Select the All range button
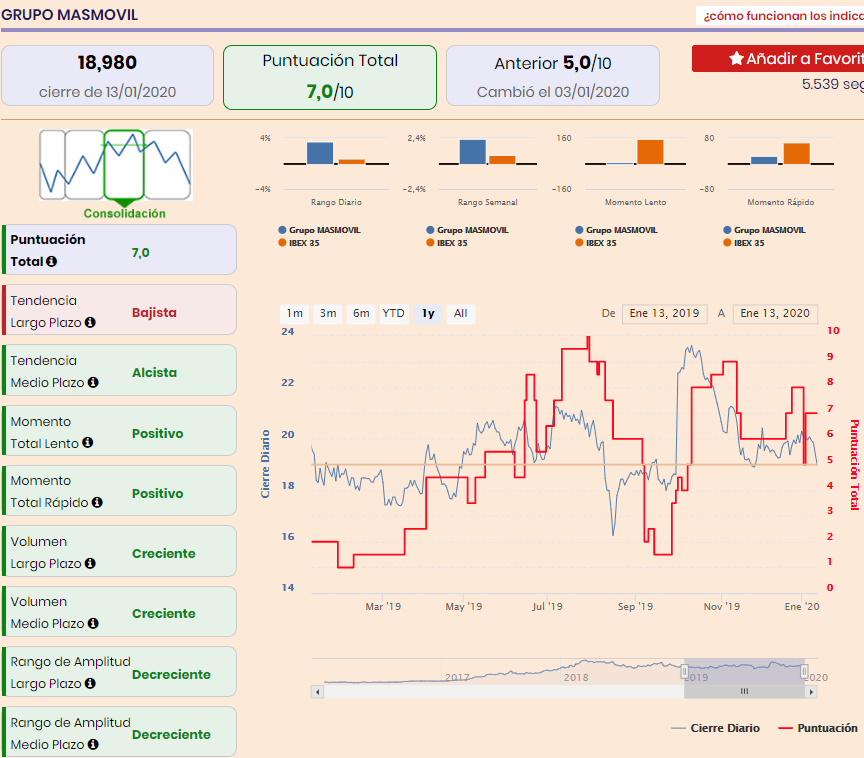Screen dimensions: 864x758 [461, 313]
